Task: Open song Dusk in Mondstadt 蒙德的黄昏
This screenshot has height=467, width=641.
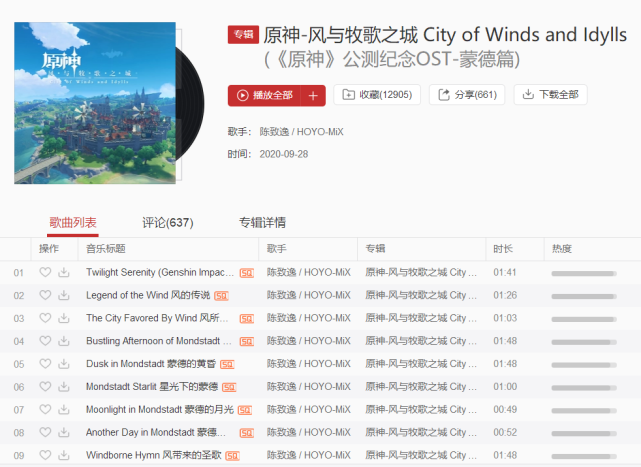Action: tap(151, 364)
